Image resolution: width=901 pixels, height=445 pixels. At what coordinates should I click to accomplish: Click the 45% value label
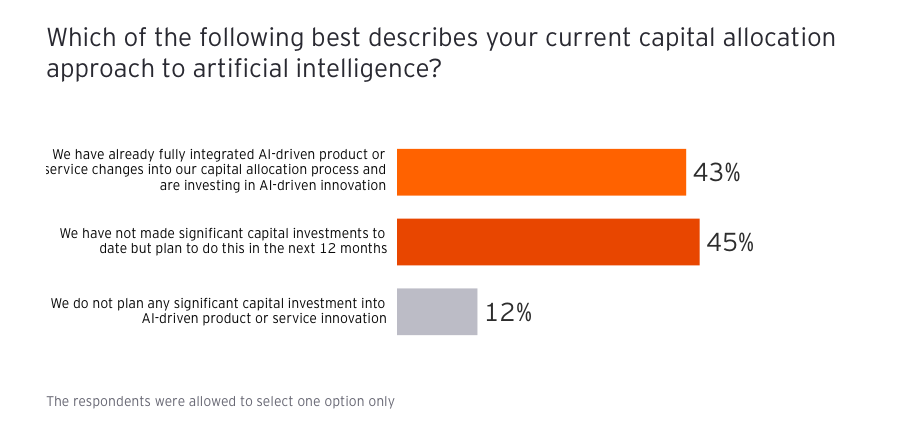[x=730, y=243]
